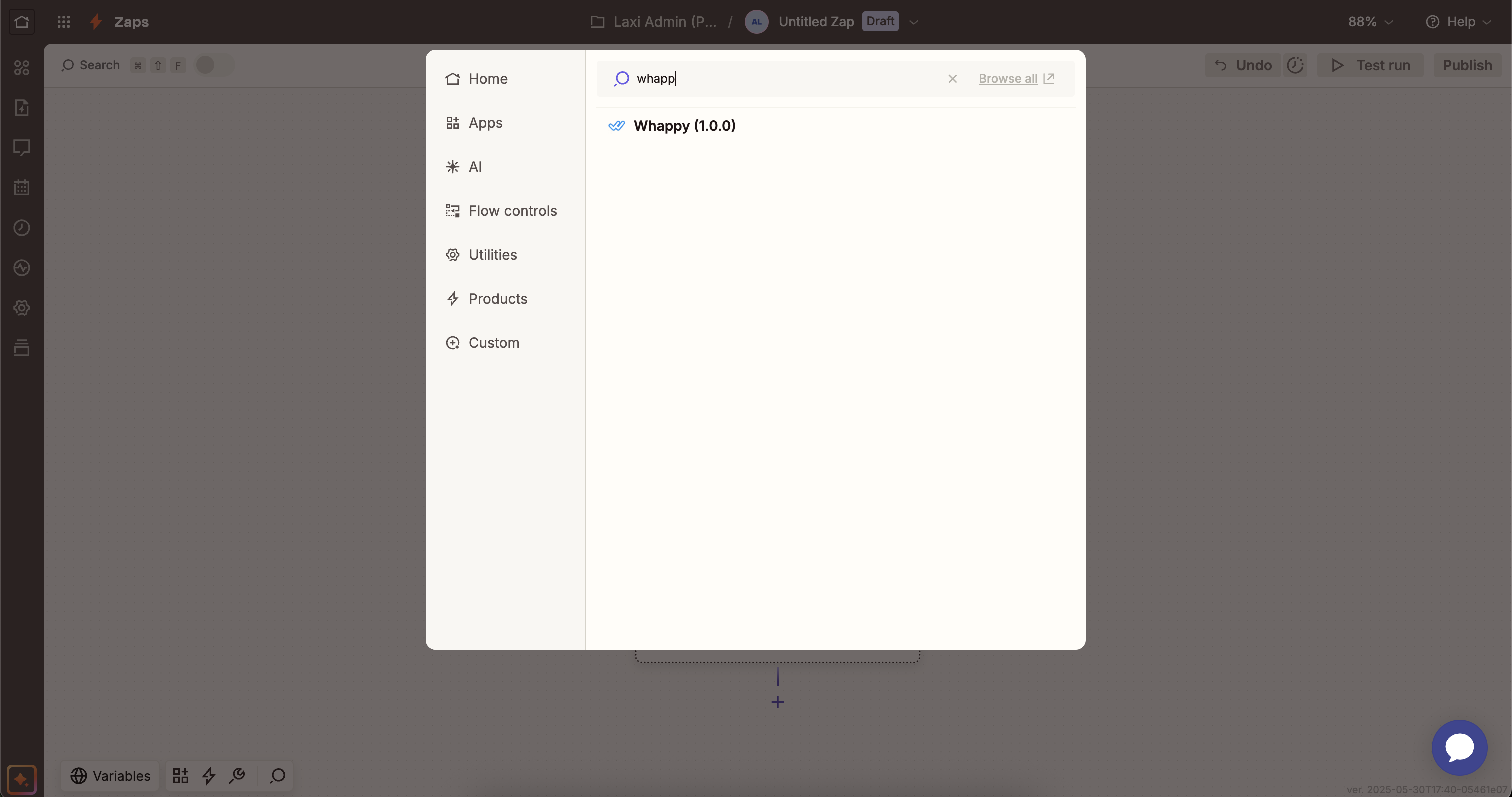Open Flow controls options
1512x797 pixels.
click(x=513, y=210)
